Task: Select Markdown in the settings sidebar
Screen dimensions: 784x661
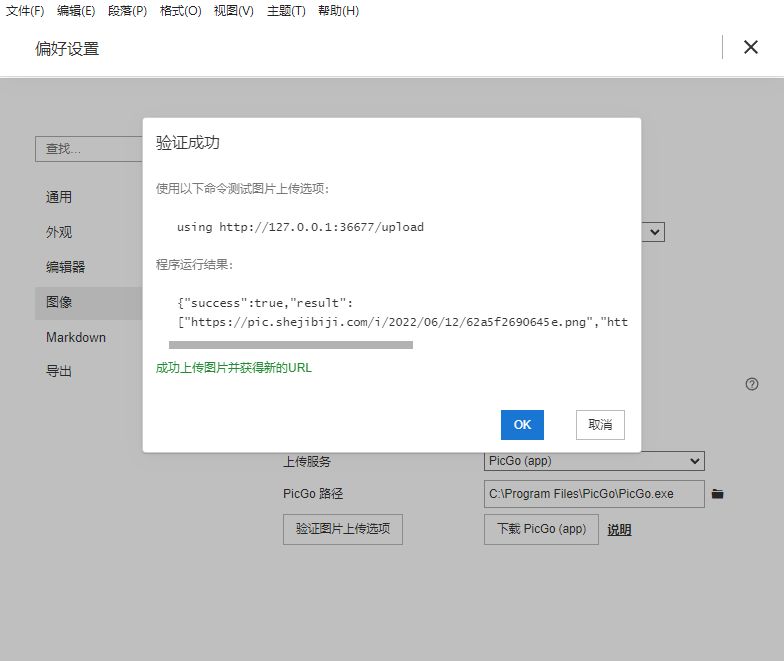Action: [76, 337]
